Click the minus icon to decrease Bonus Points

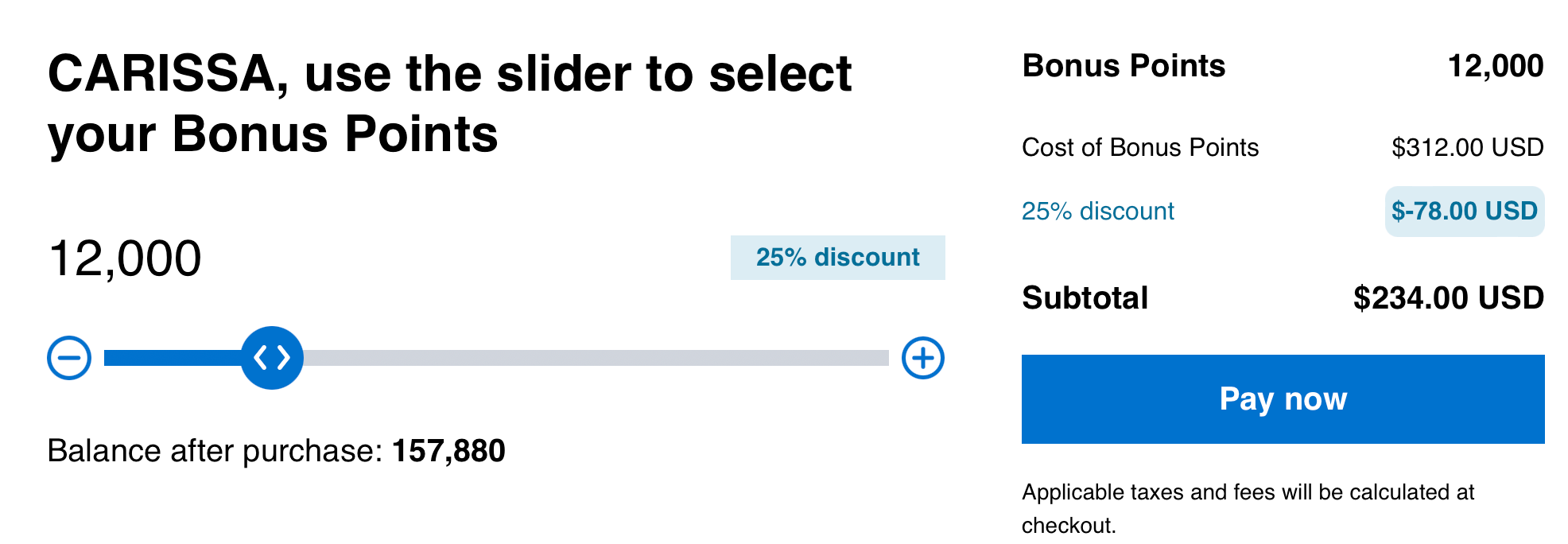[x=69, y=358]
